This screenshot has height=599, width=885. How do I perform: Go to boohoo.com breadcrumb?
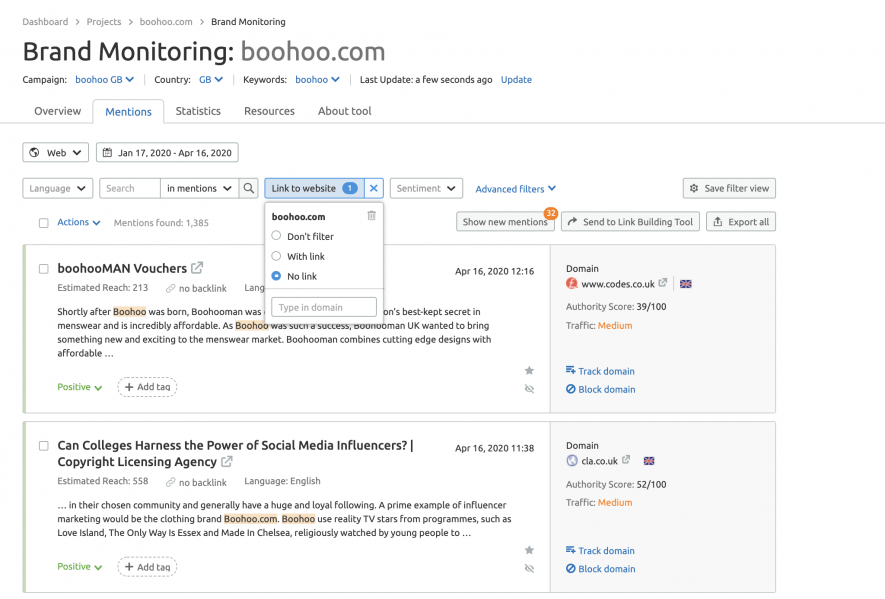point(166,21)
